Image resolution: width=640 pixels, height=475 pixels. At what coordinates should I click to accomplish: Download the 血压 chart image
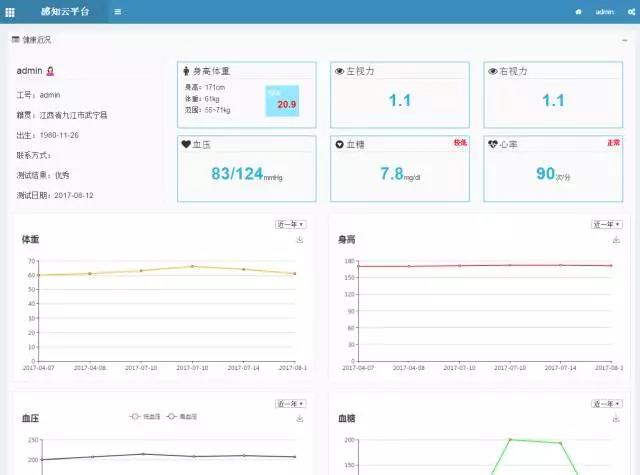tap(300, 419)
